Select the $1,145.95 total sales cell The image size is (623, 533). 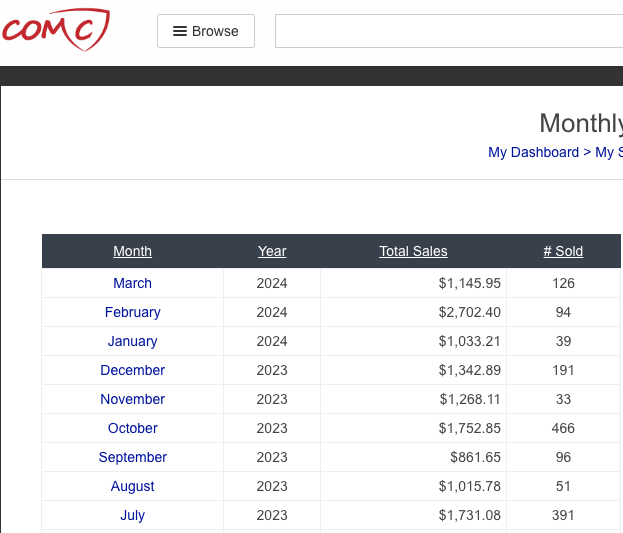(413, 283)
